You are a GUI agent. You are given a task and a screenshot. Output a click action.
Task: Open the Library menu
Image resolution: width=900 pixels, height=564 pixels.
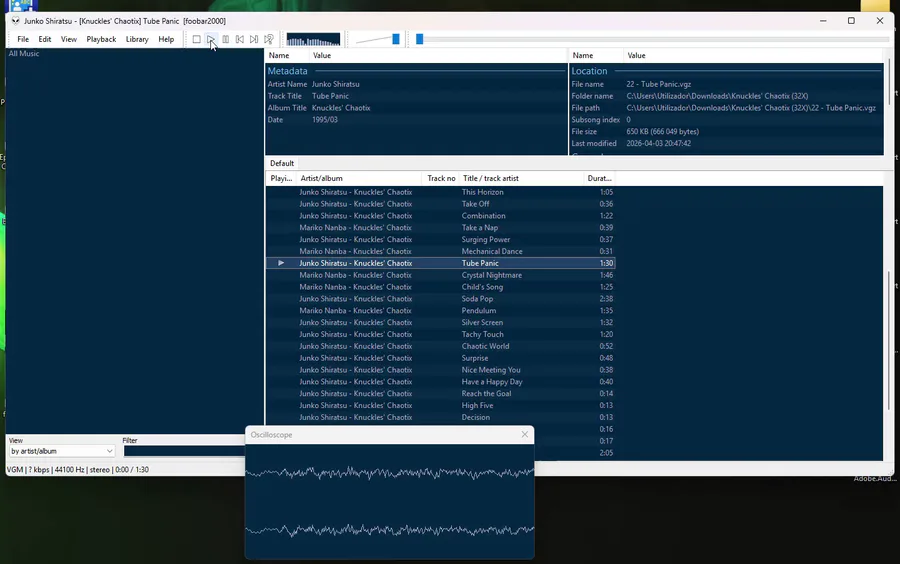pyautogui.click(x=137, y=39)
